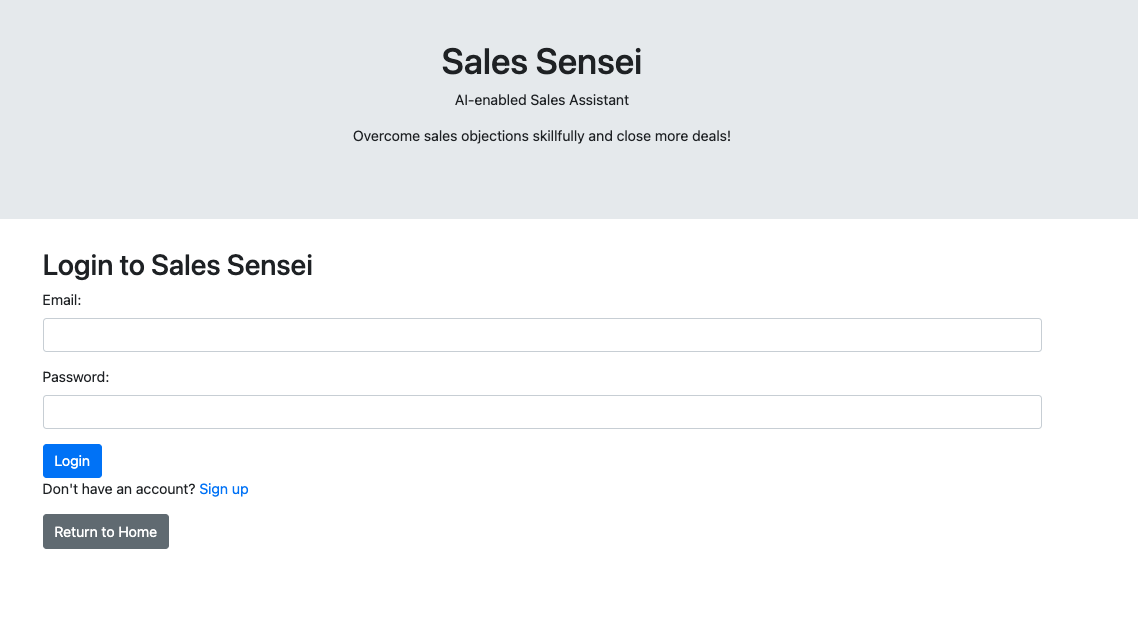Click the 'Overcome sales objections' tagline
Viewport: 1138px width, 625px height.
point(542,136)
